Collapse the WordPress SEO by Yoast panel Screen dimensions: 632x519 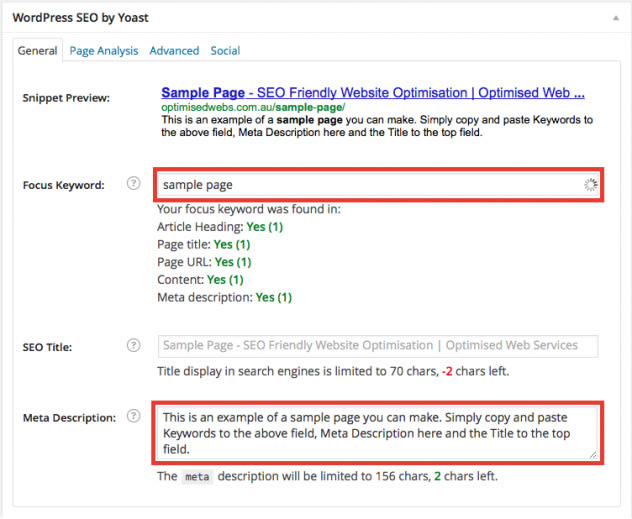pos(612,17)
